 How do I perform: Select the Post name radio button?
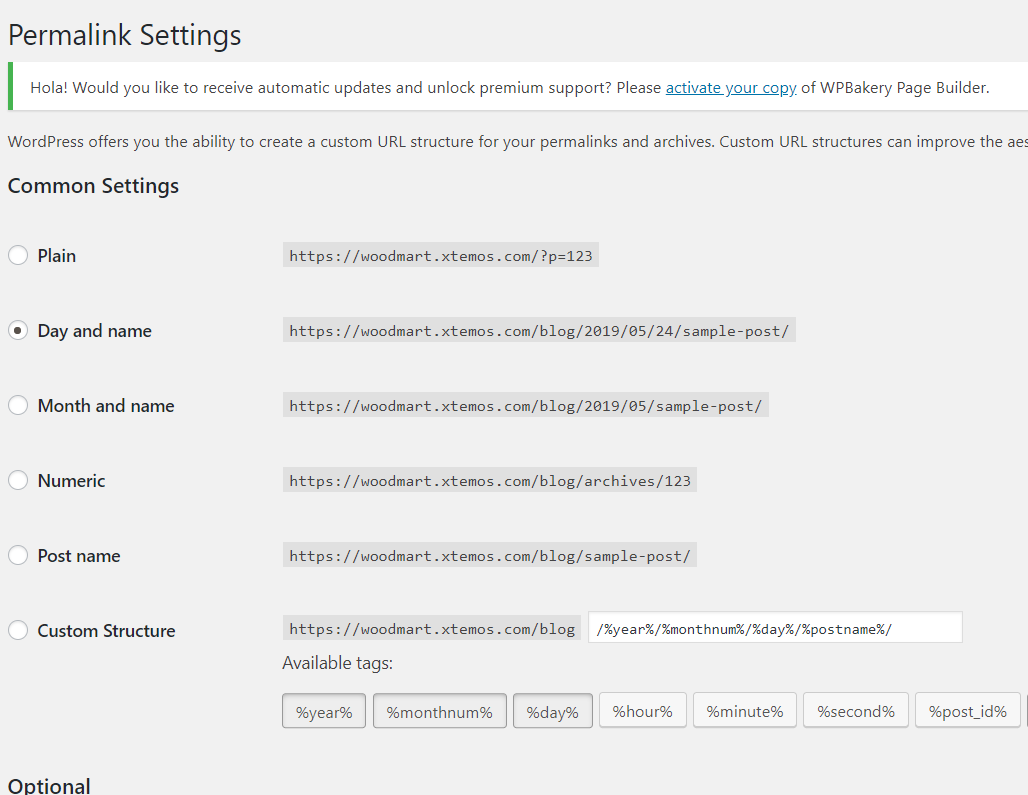tap(18, 556)
